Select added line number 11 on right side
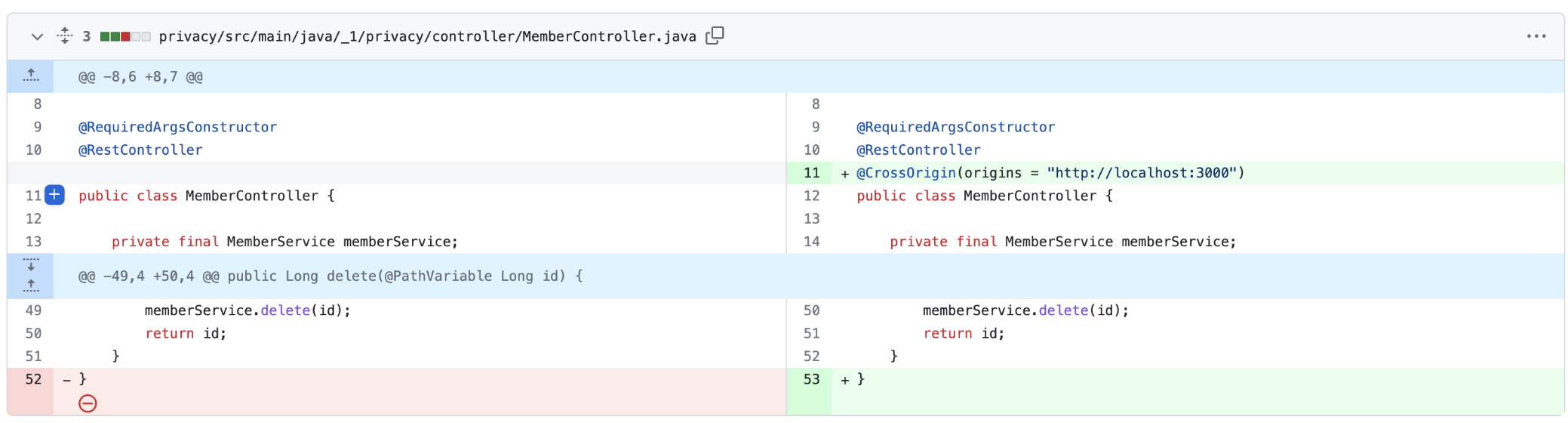The image size is (1568, 423). [x=811, y=173]
